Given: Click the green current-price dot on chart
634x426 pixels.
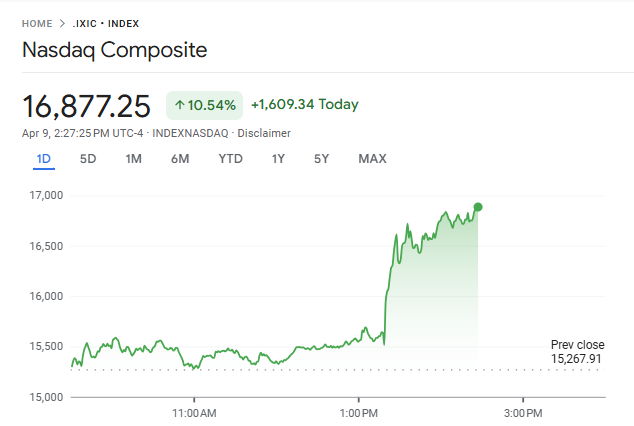Looking at the screenshot, I should (478, 207).
